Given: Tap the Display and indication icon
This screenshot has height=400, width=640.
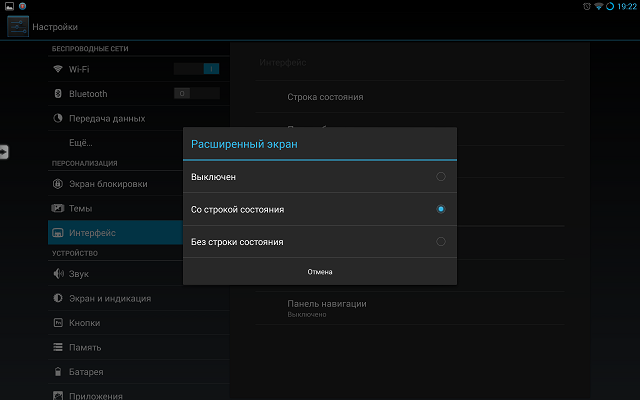Looking at the screenshot, I should point(59,298).
